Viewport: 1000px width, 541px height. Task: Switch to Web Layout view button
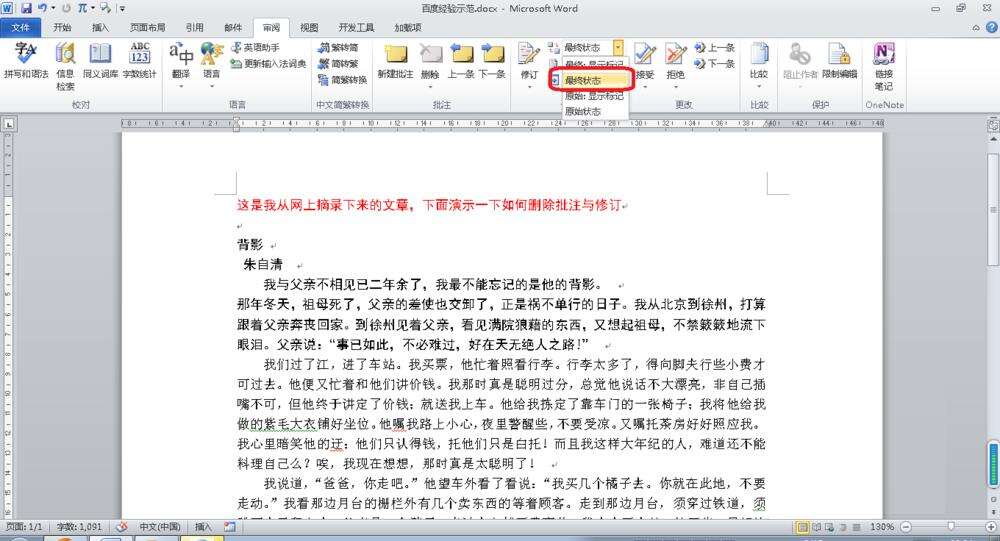click(829, 528)
